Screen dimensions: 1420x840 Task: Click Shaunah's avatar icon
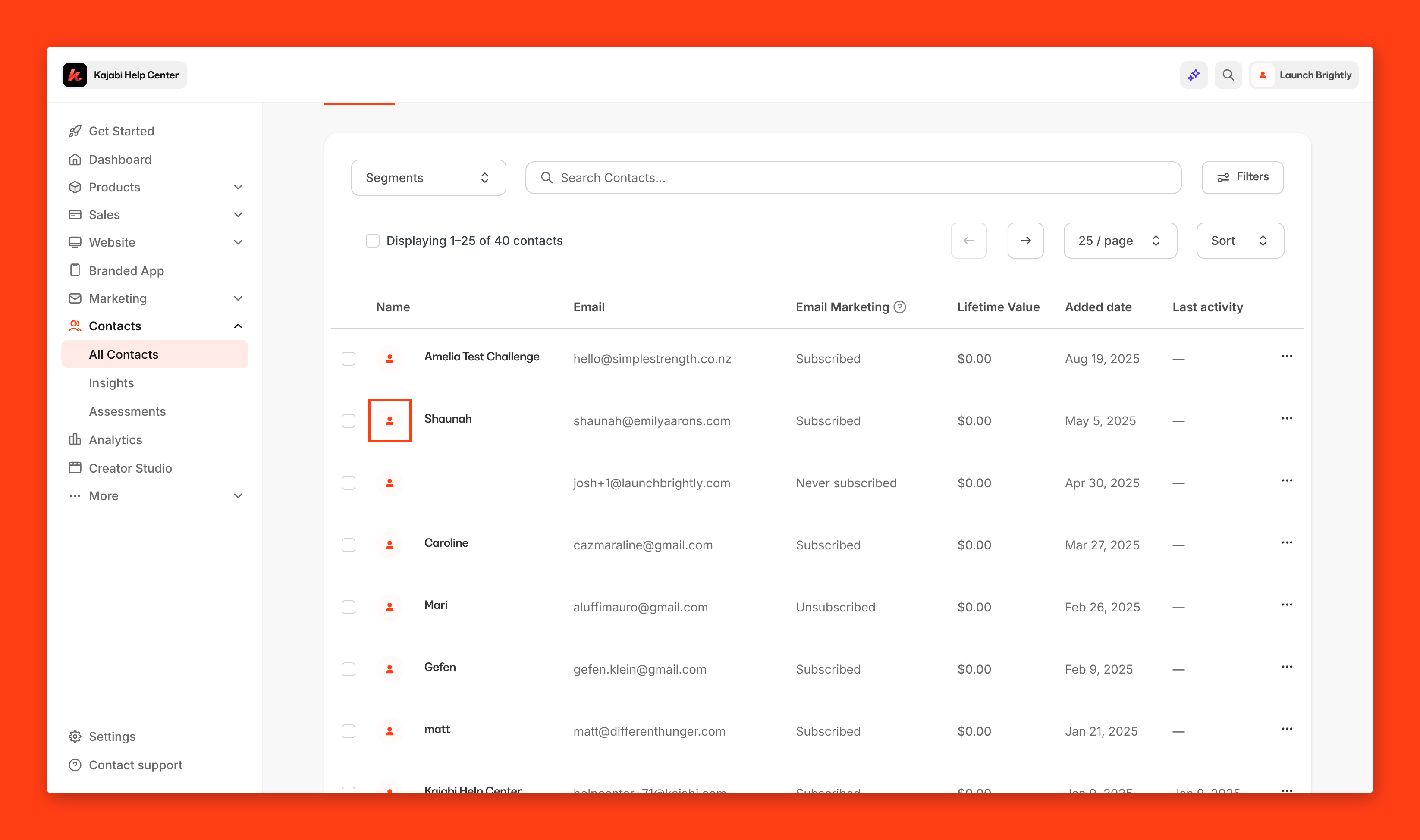click(390, 420)
